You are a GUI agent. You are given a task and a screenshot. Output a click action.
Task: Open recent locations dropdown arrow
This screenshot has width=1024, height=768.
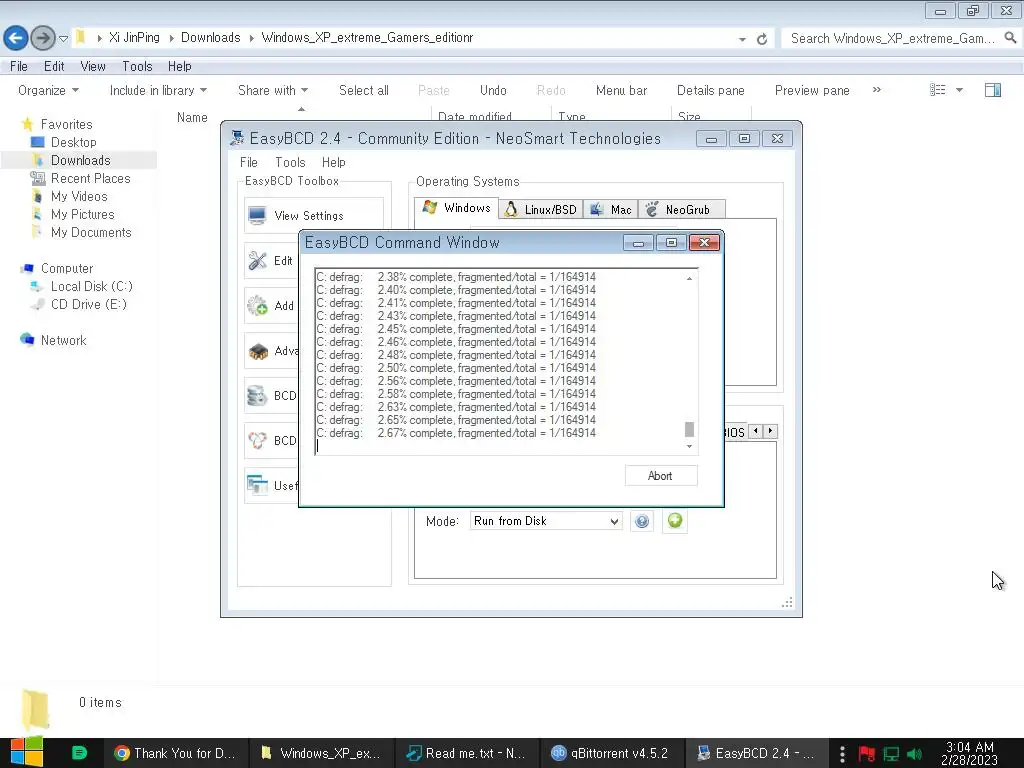click(x=63, y=39)
